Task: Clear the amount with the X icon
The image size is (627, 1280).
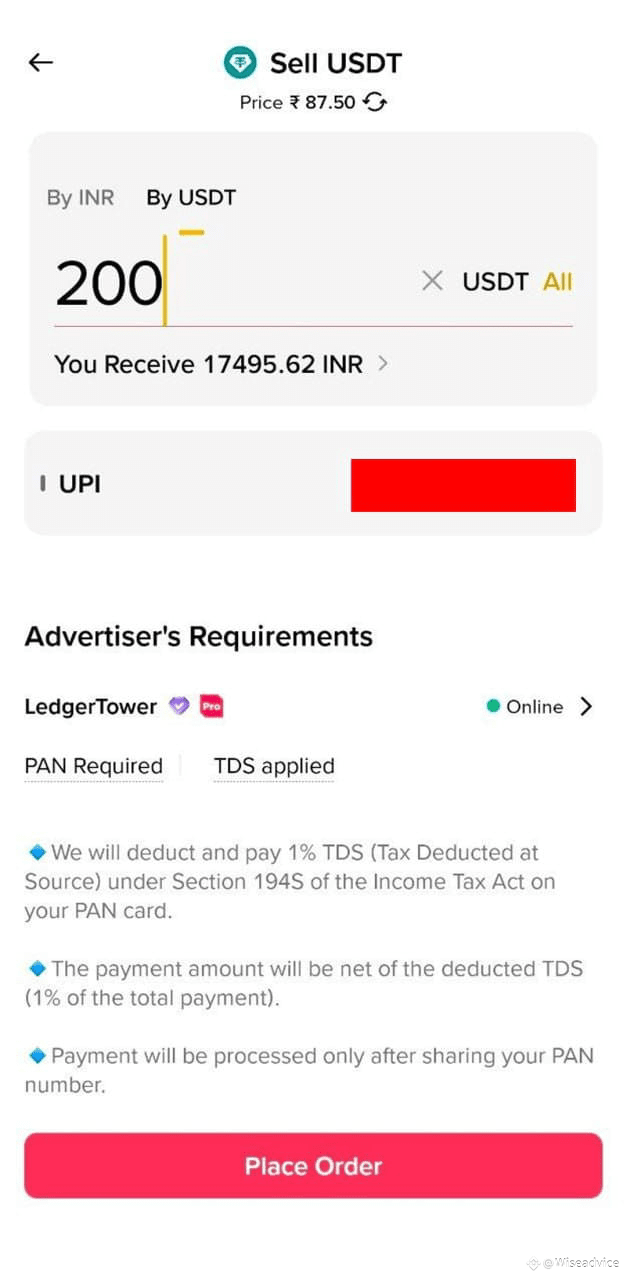Action: pyautogui.click(x=432, y=281)
